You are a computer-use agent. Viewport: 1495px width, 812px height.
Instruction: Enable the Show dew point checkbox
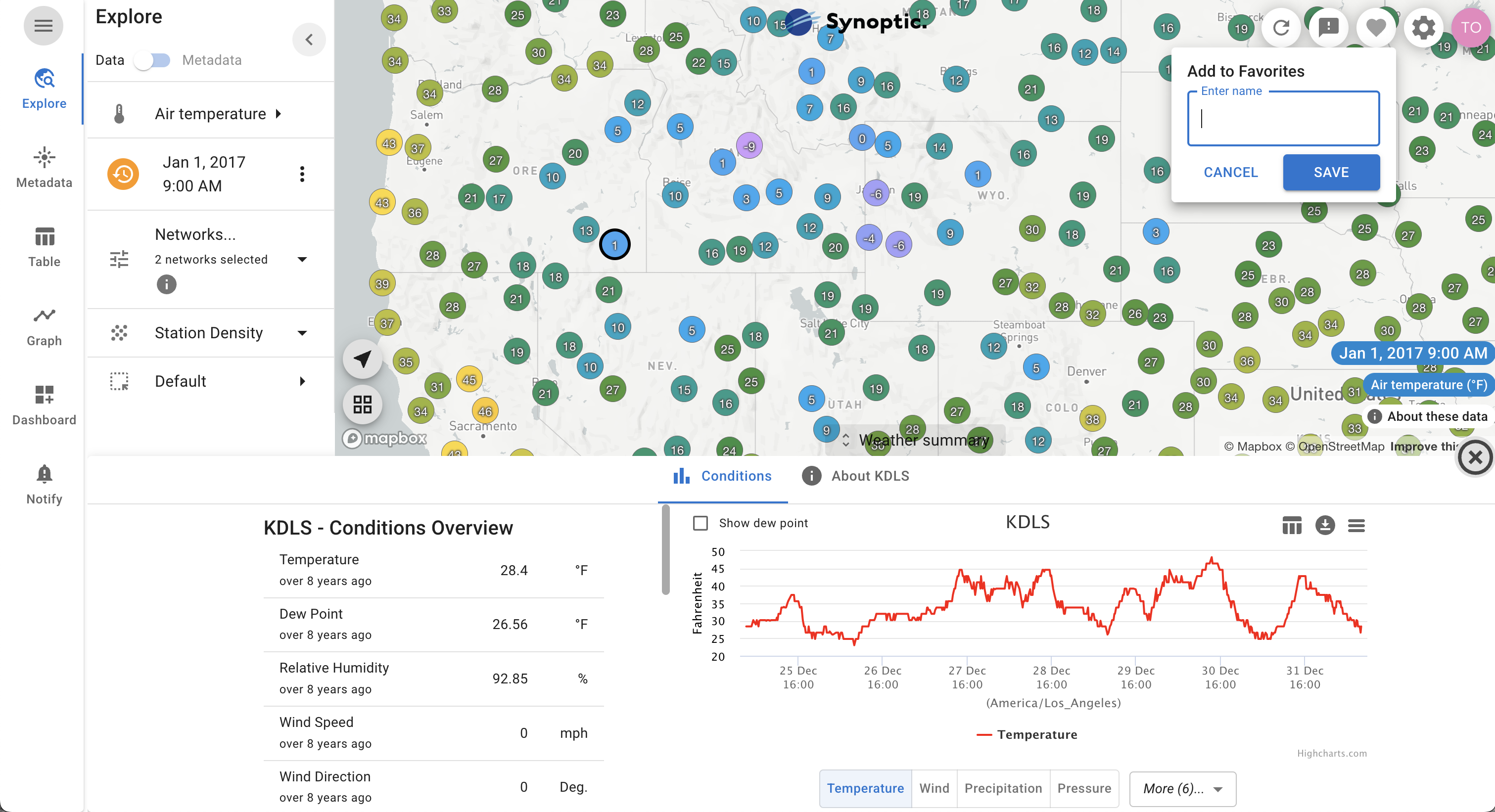[x=701, y=523]
